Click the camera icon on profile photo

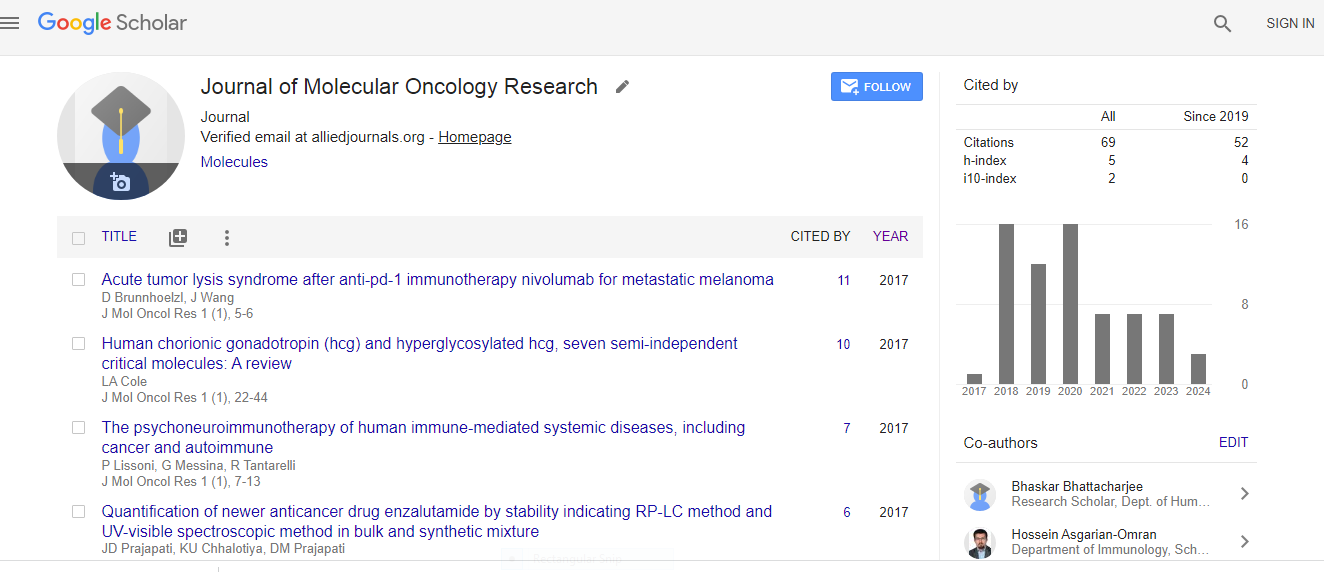(120, 182)
